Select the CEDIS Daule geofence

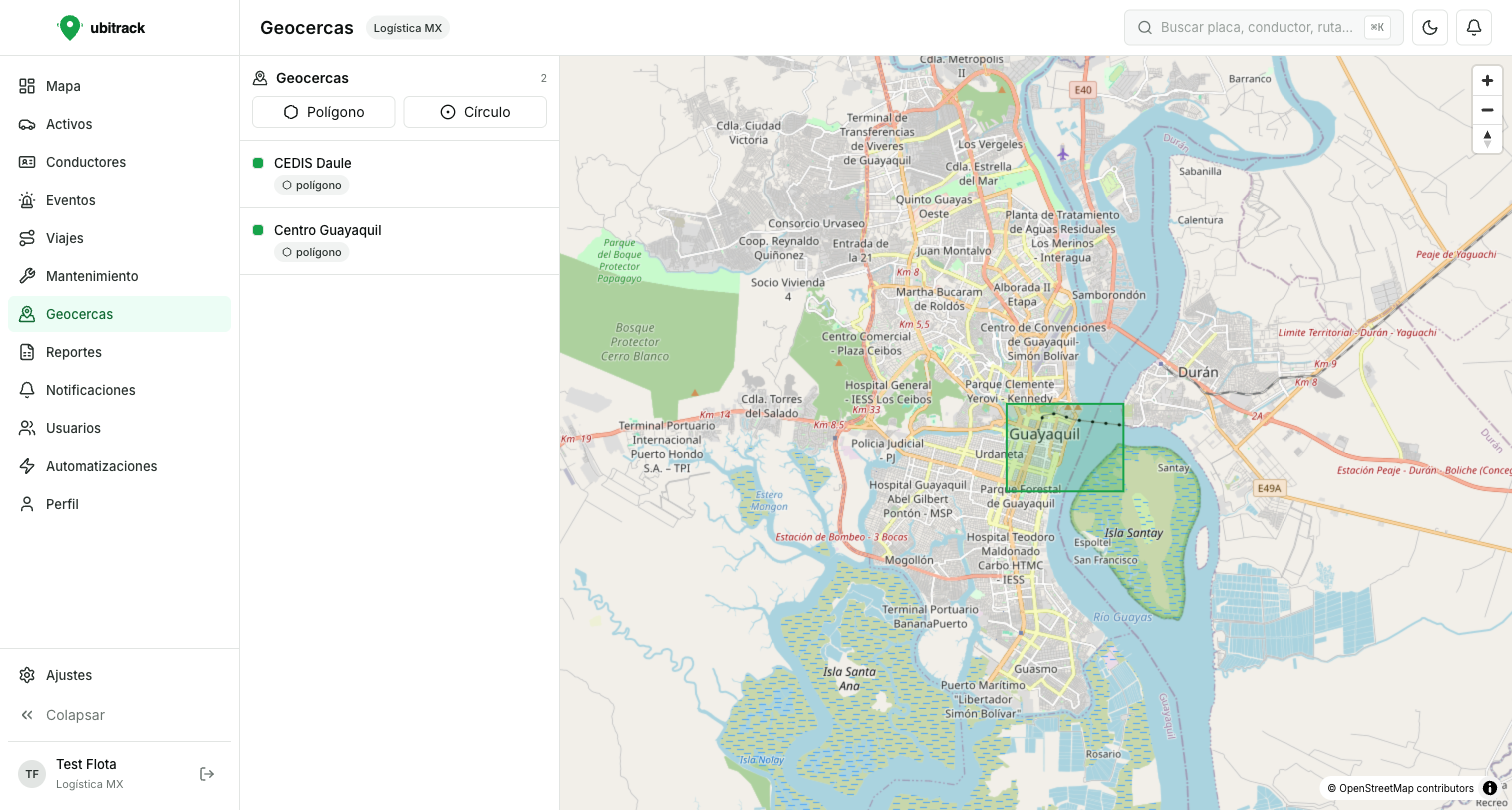pyautogui.click(x=400, y=174)
